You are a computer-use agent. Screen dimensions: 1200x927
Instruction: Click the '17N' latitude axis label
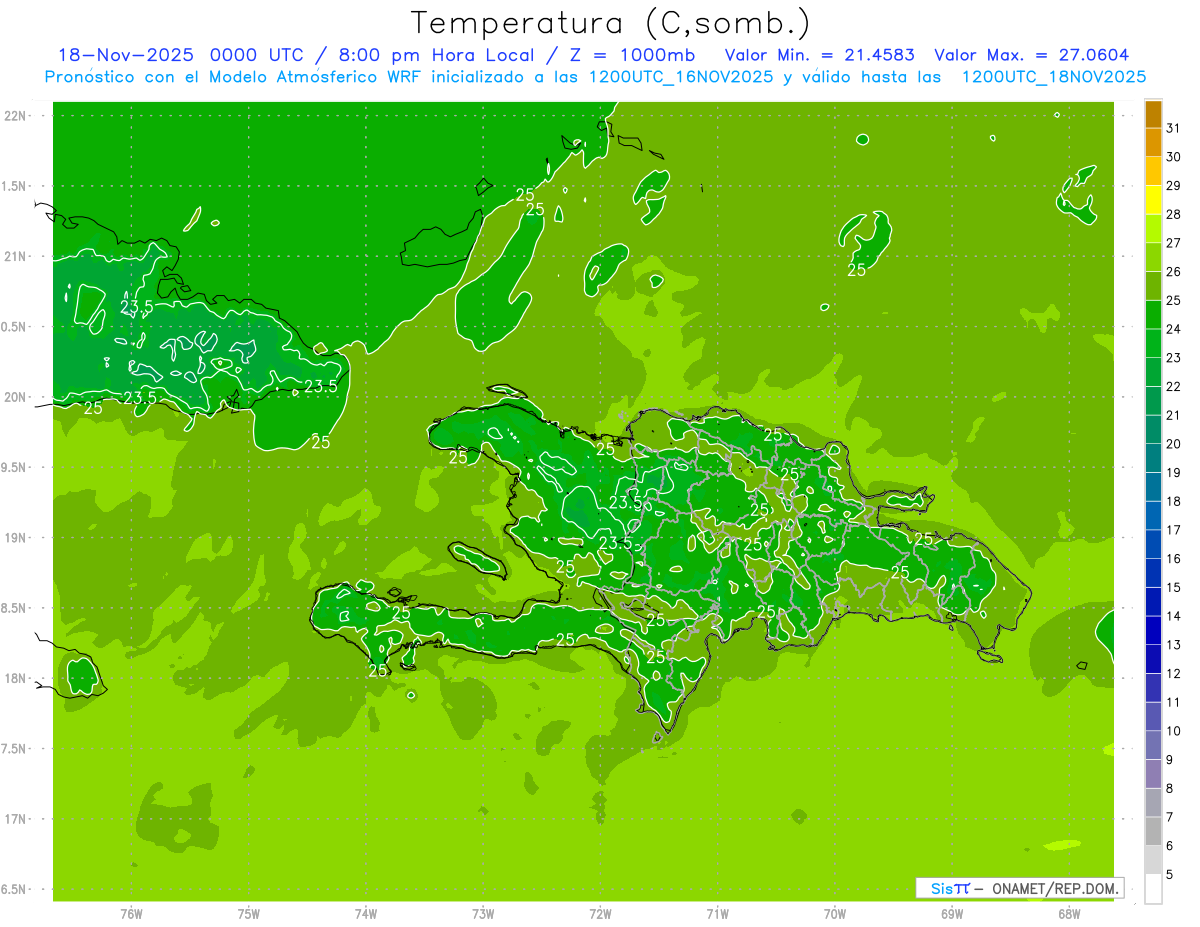17,819
